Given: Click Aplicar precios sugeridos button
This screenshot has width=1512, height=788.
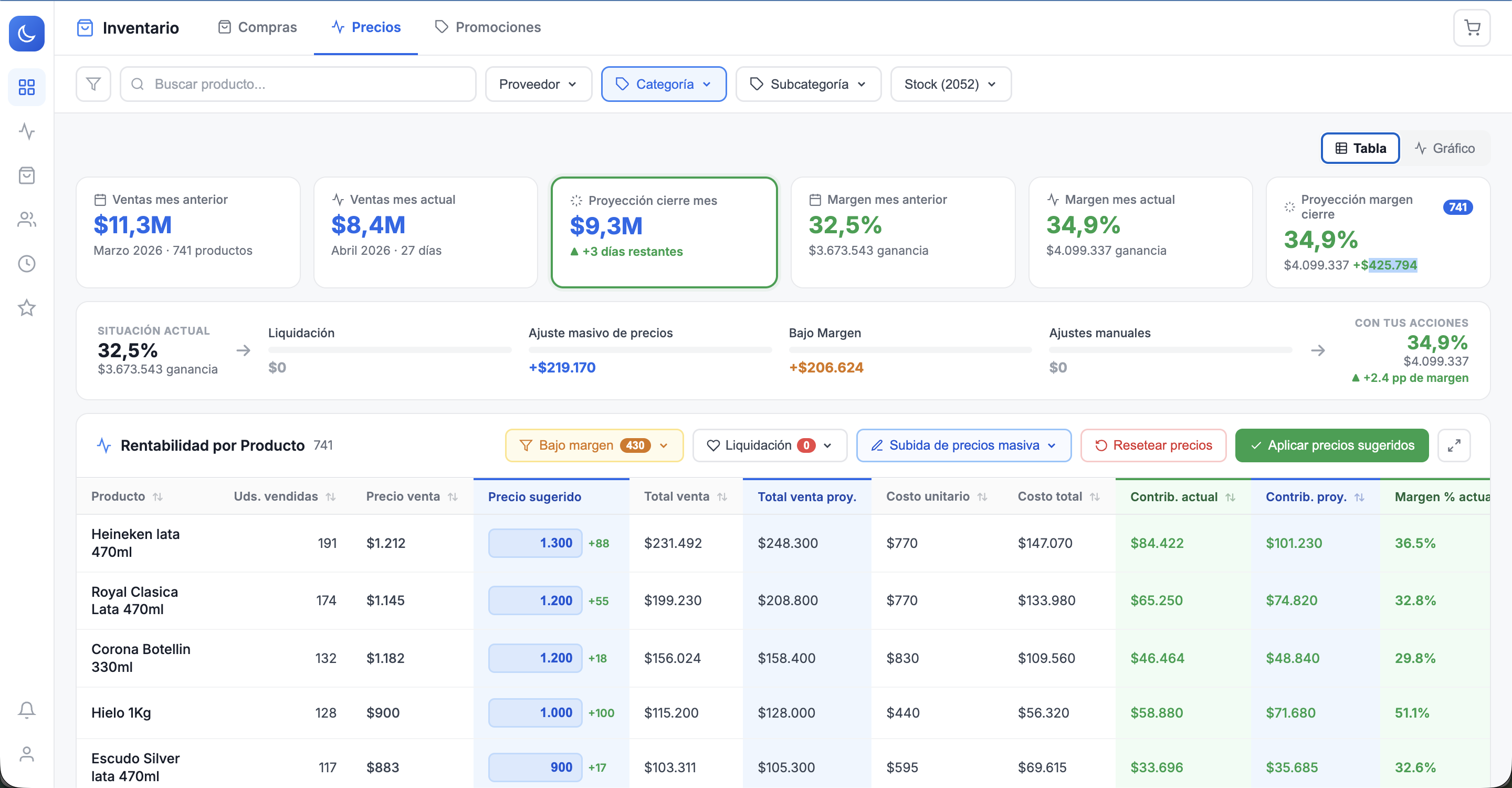Looking at the screenshot, I should 1332,445.
